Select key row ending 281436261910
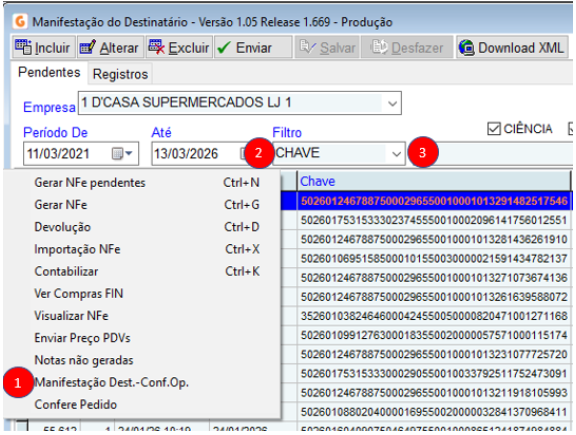The image size is (576, 435). point(434,239)
